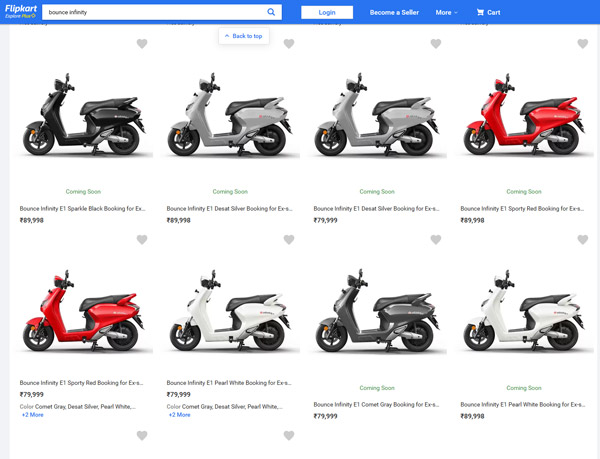Open Become a Seller menu item
This screenshot has width=600, height=459.
click(394, 12)
